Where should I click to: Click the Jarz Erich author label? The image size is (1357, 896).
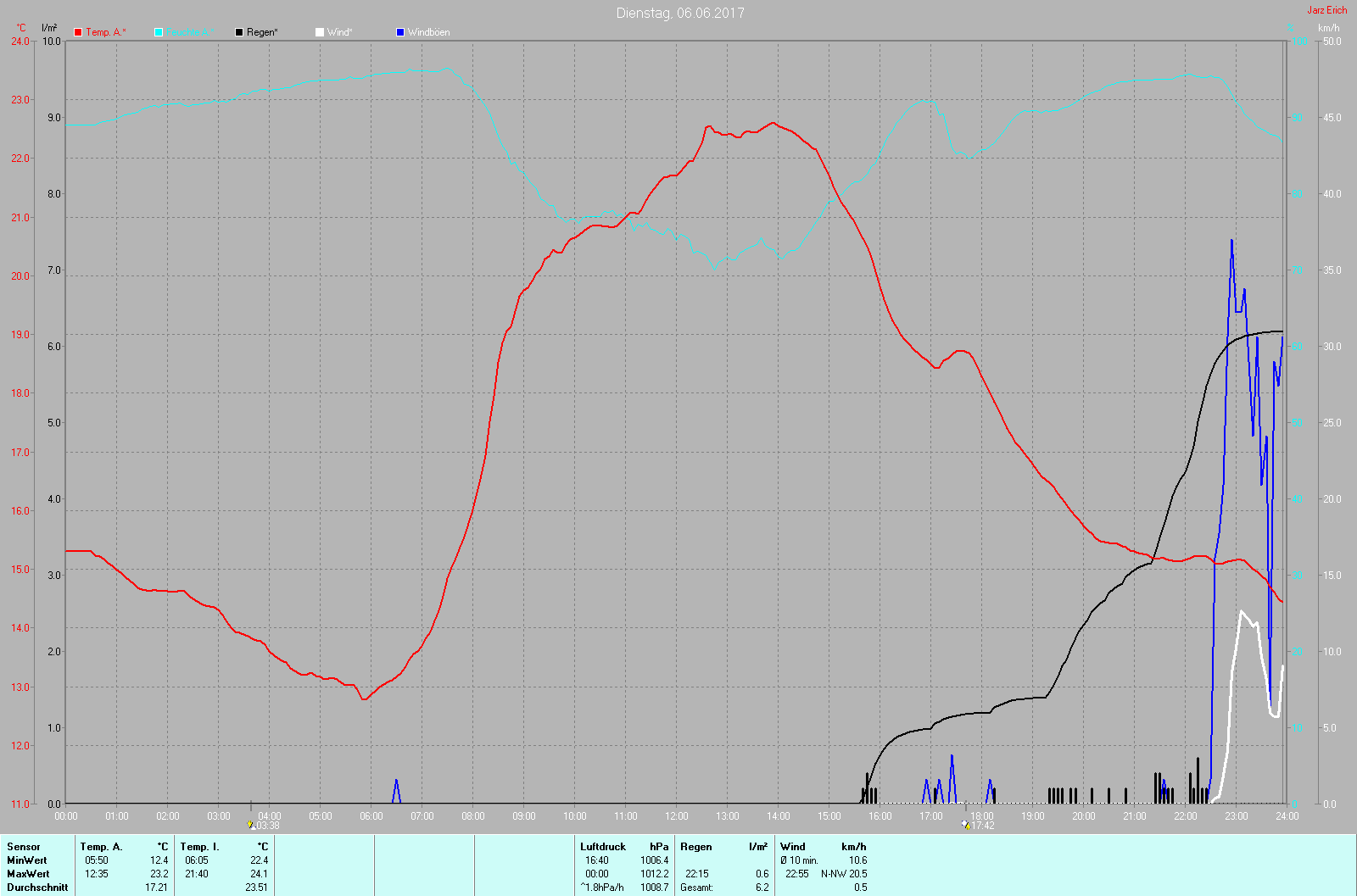pyautogui.click(x=1326, y=10)
